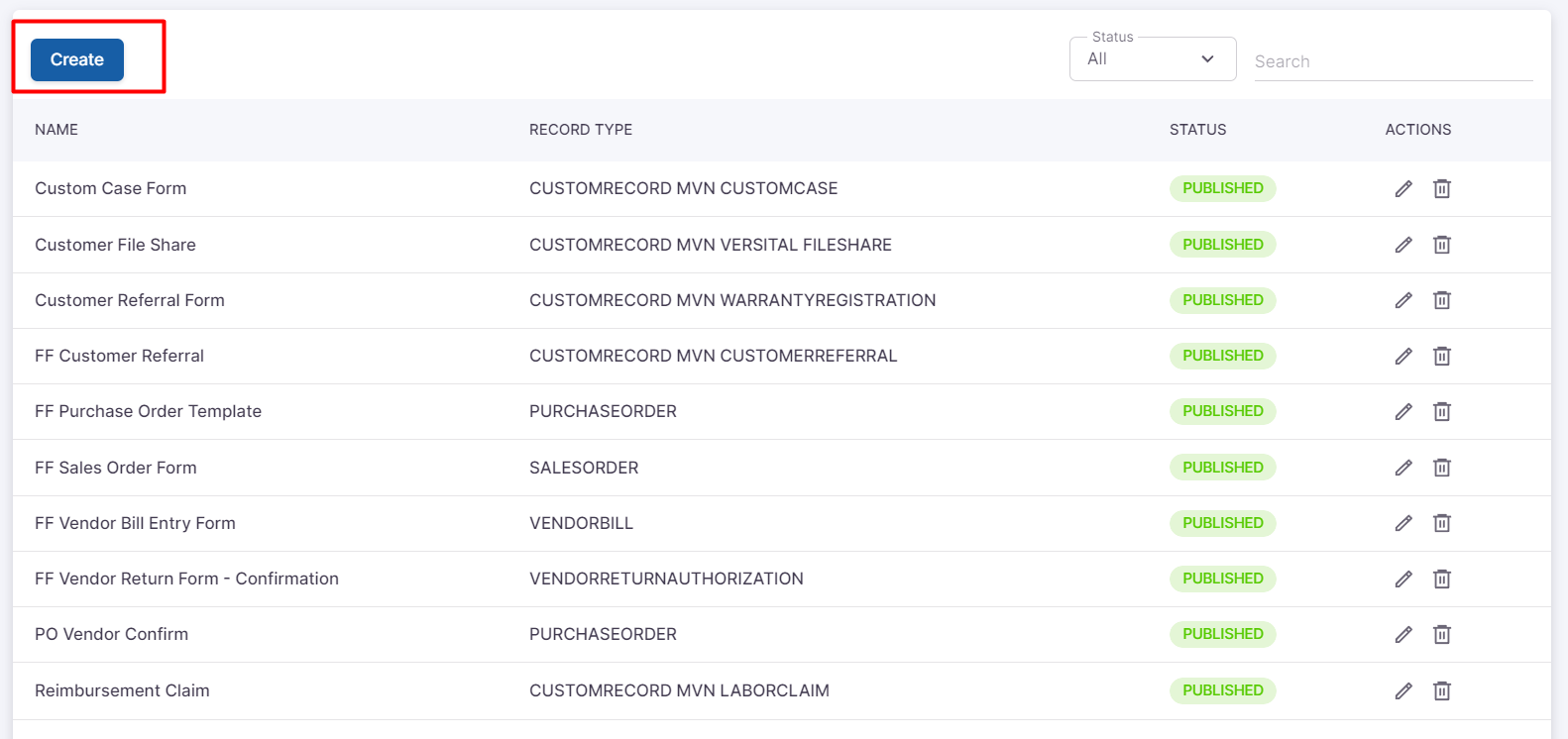Open the Customer File Share row name
Viewport: 1568px width, 739px height.
point(115,245)
